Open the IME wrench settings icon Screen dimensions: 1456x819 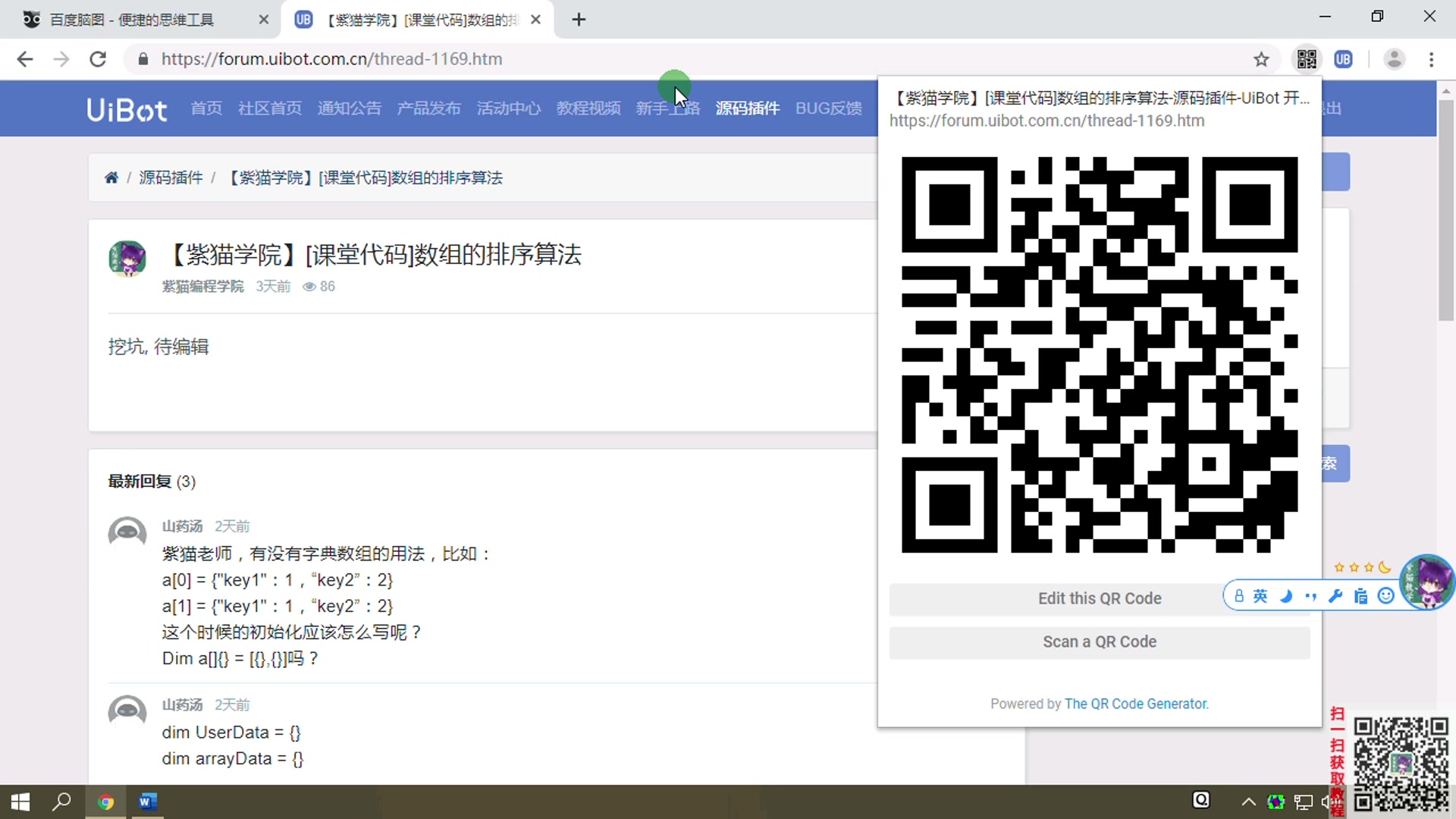(x=1335, y=596)
